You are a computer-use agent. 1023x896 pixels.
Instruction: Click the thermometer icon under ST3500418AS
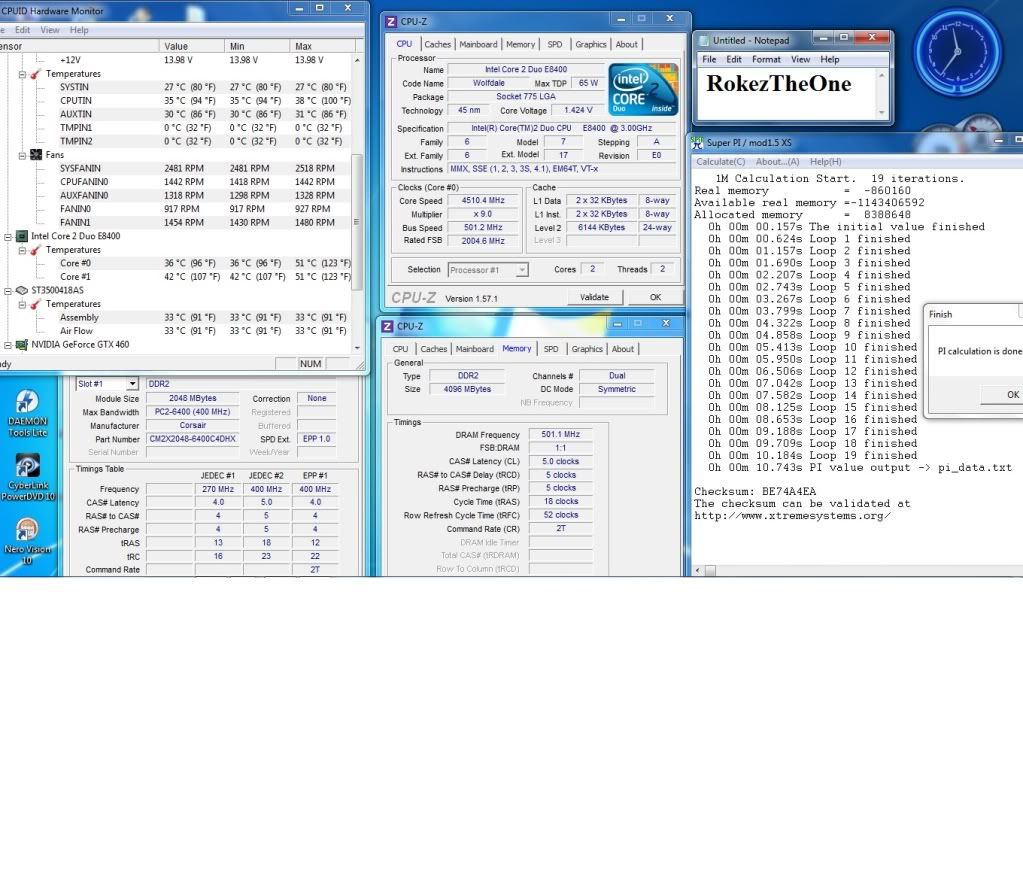coord(36,304)
